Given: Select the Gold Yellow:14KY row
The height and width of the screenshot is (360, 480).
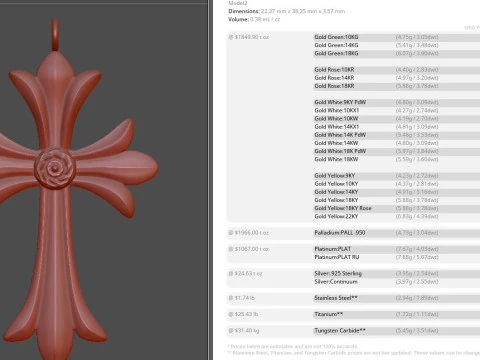Looking at the screenshot, I should click(397, 192).
